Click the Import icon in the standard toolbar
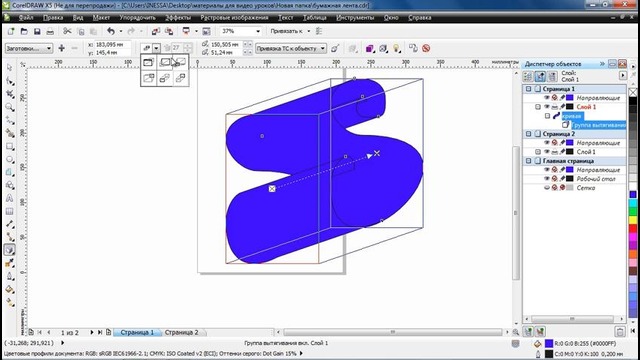Screen dimensions: 640x360 (156, 31)
